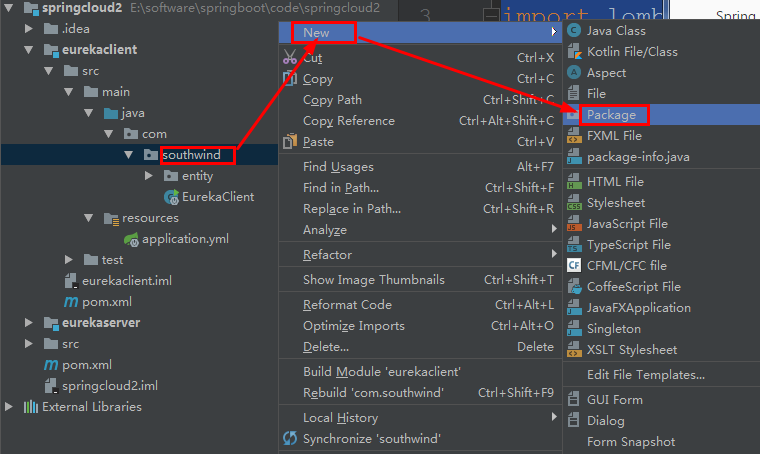Choose Rebuild 'com.southwind'

coord(420,392)
